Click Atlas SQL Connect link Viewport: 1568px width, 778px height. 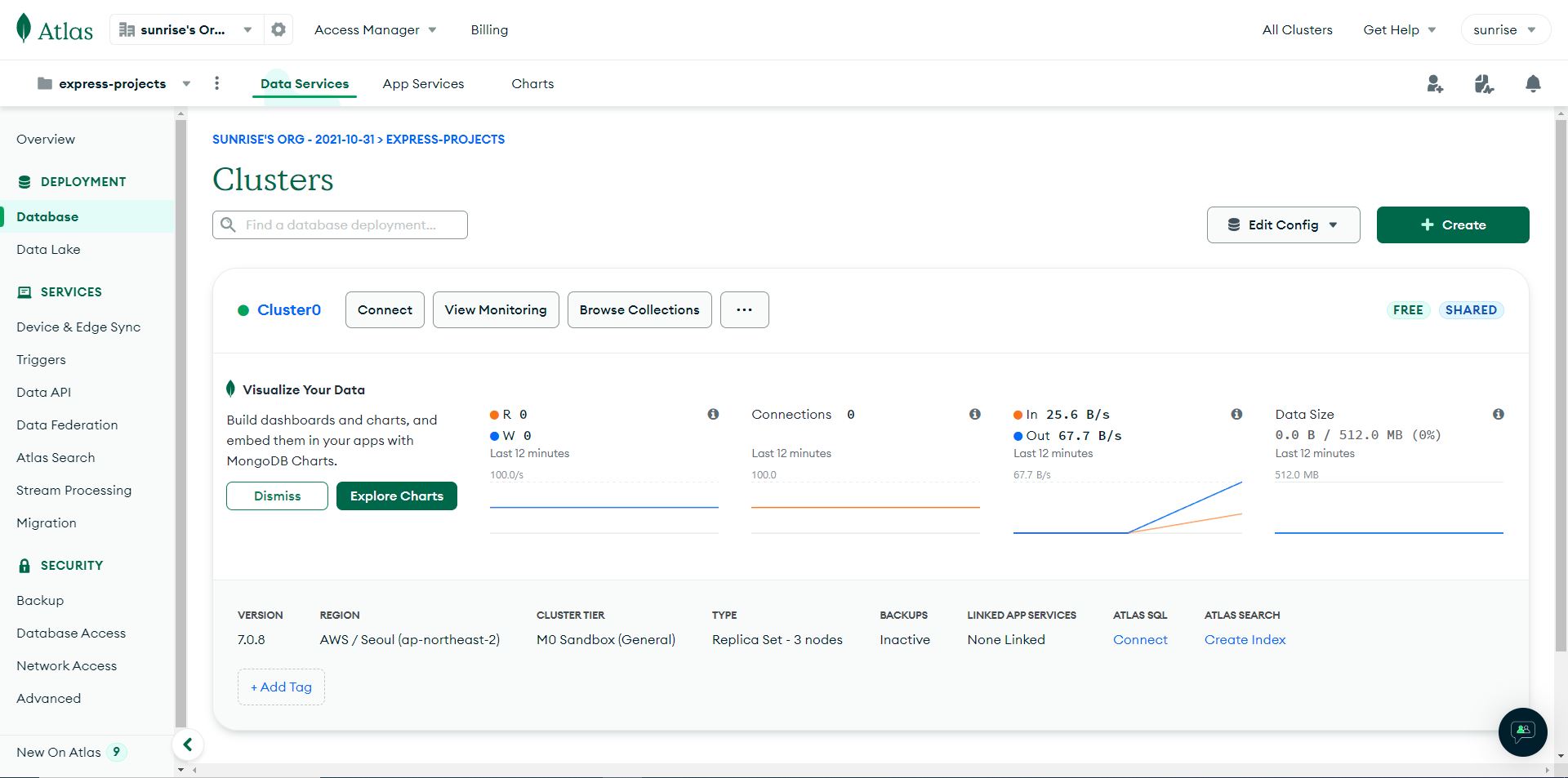[x=1140, y=639]
